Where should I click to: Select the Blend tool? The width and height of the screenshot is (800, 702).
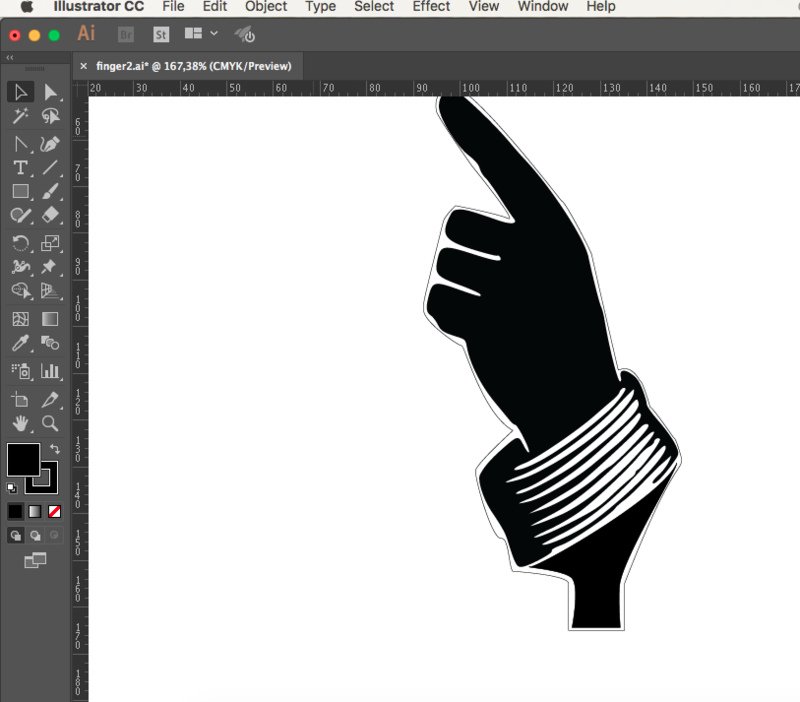point(50,343)
